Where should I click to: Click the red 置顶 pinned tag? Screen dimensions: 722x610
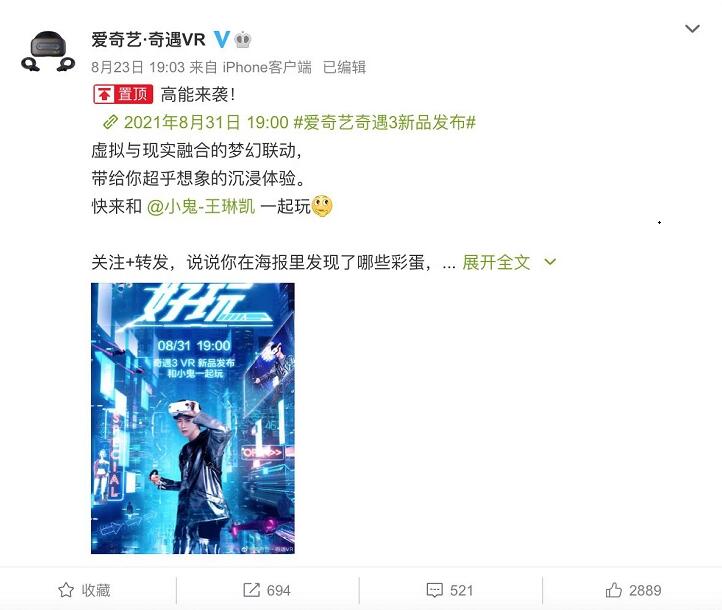click(x=123, y=94)
